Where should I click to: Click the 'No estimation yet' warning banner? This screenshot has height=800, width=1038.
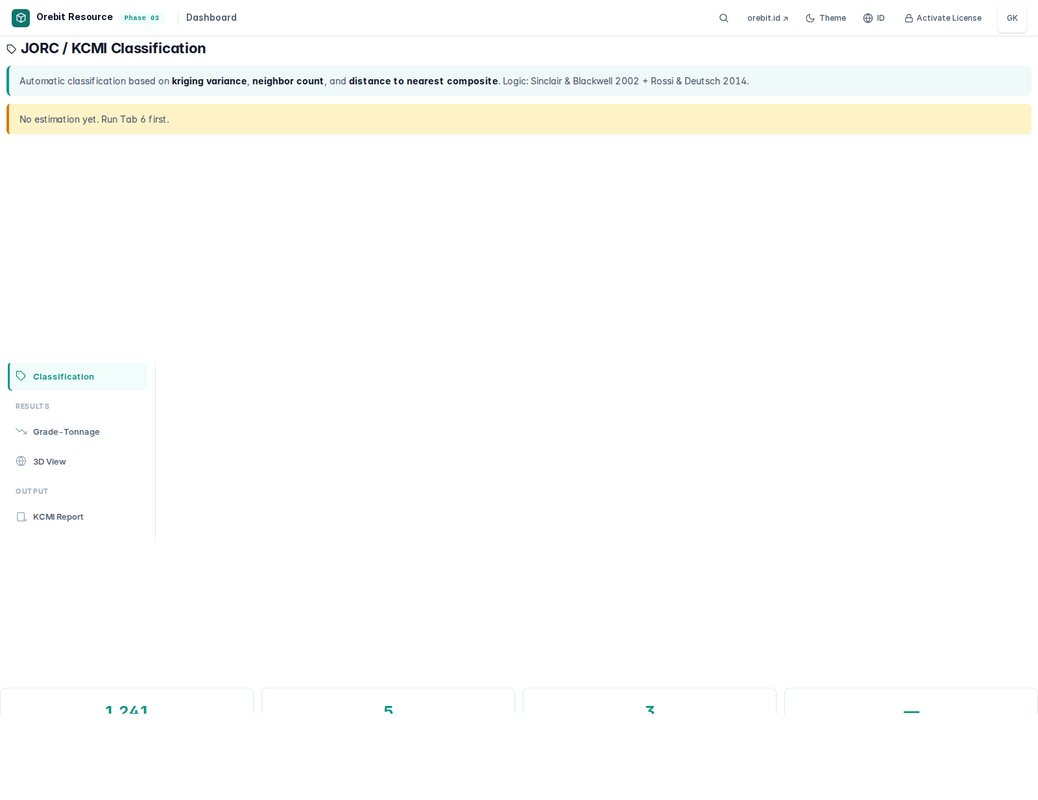click(519, 119)
